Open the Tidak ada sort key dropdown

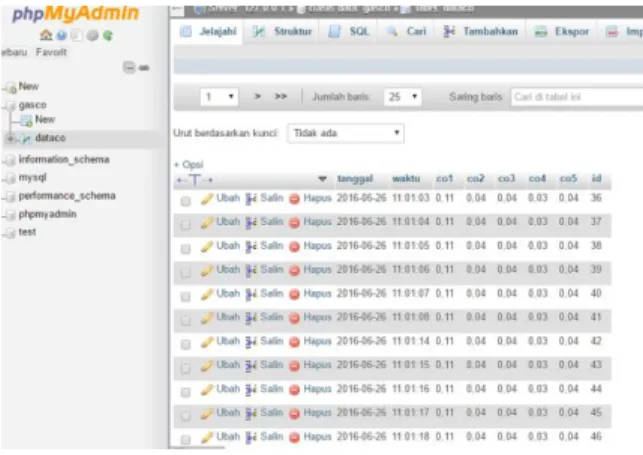tap(346, 133)
